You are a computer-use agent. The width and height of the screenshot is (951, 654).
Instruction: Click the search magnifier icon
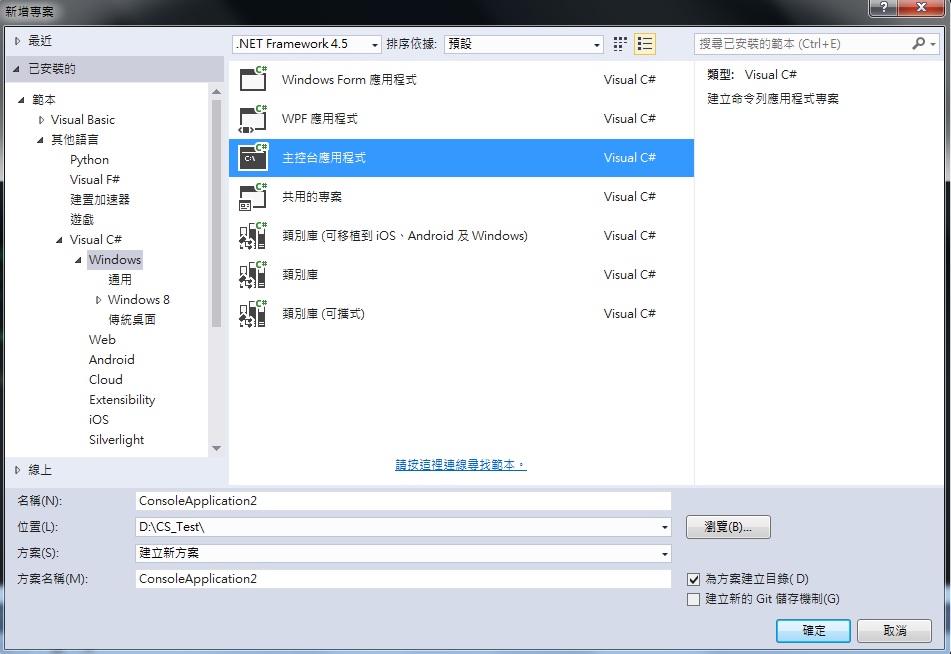pyautogui.click(x=919, y=44)
